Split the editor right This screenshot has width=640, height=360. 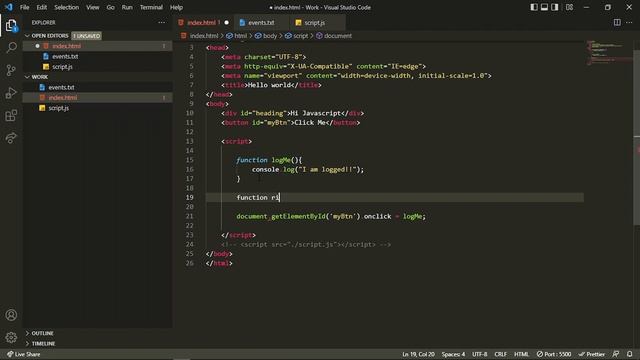coord(617,22)
